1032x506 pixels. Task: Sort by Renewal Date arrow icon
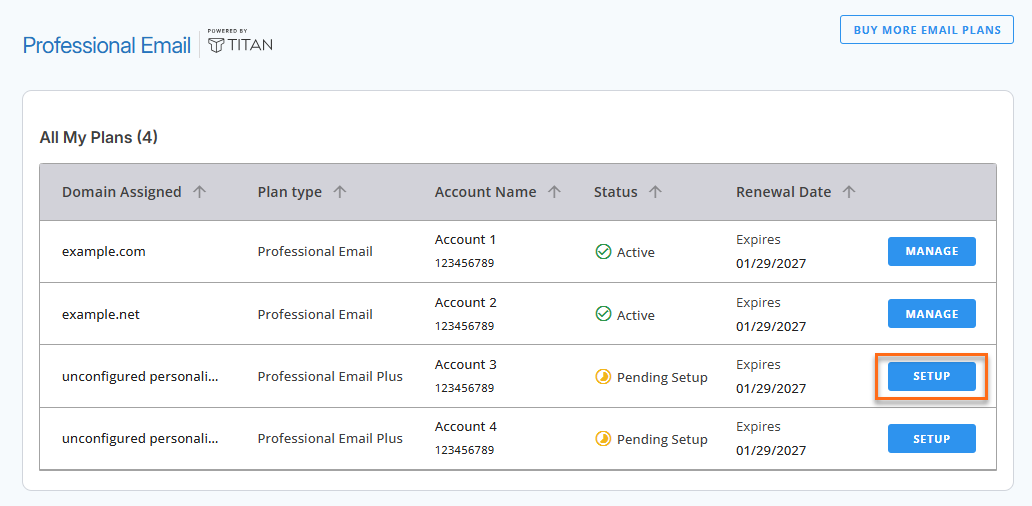tap(849, 192)
